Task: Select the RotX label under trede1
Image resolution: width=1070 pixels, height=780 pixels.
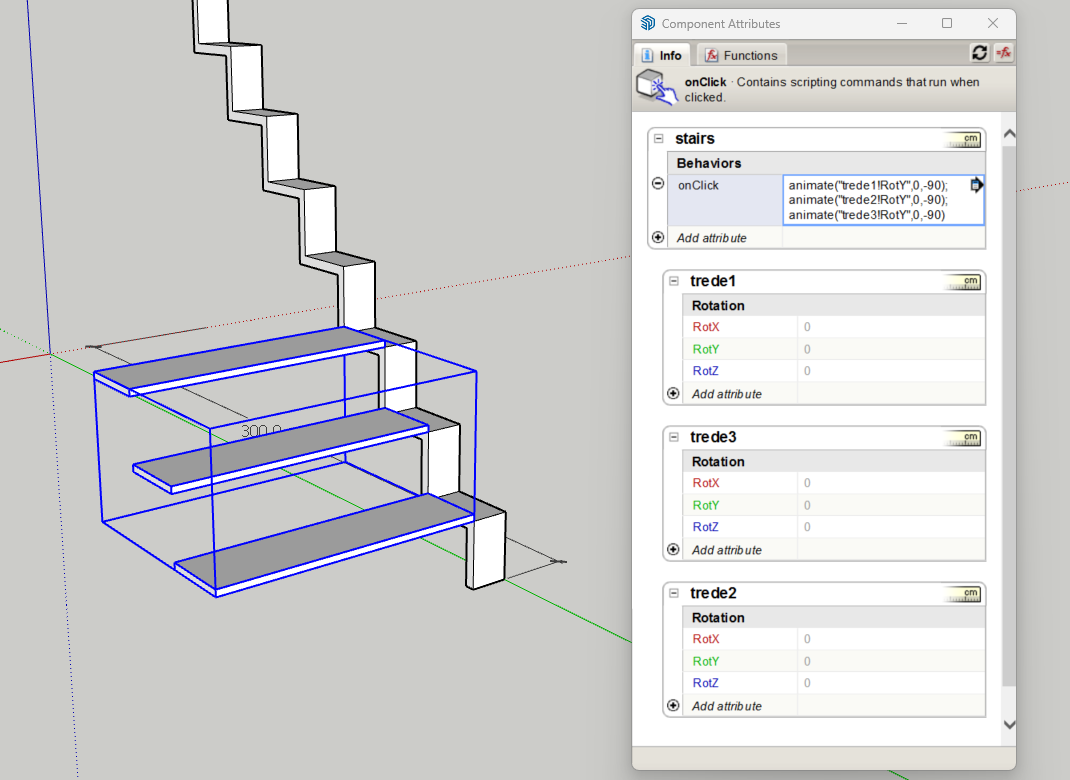Action: (x=706, y=327)
